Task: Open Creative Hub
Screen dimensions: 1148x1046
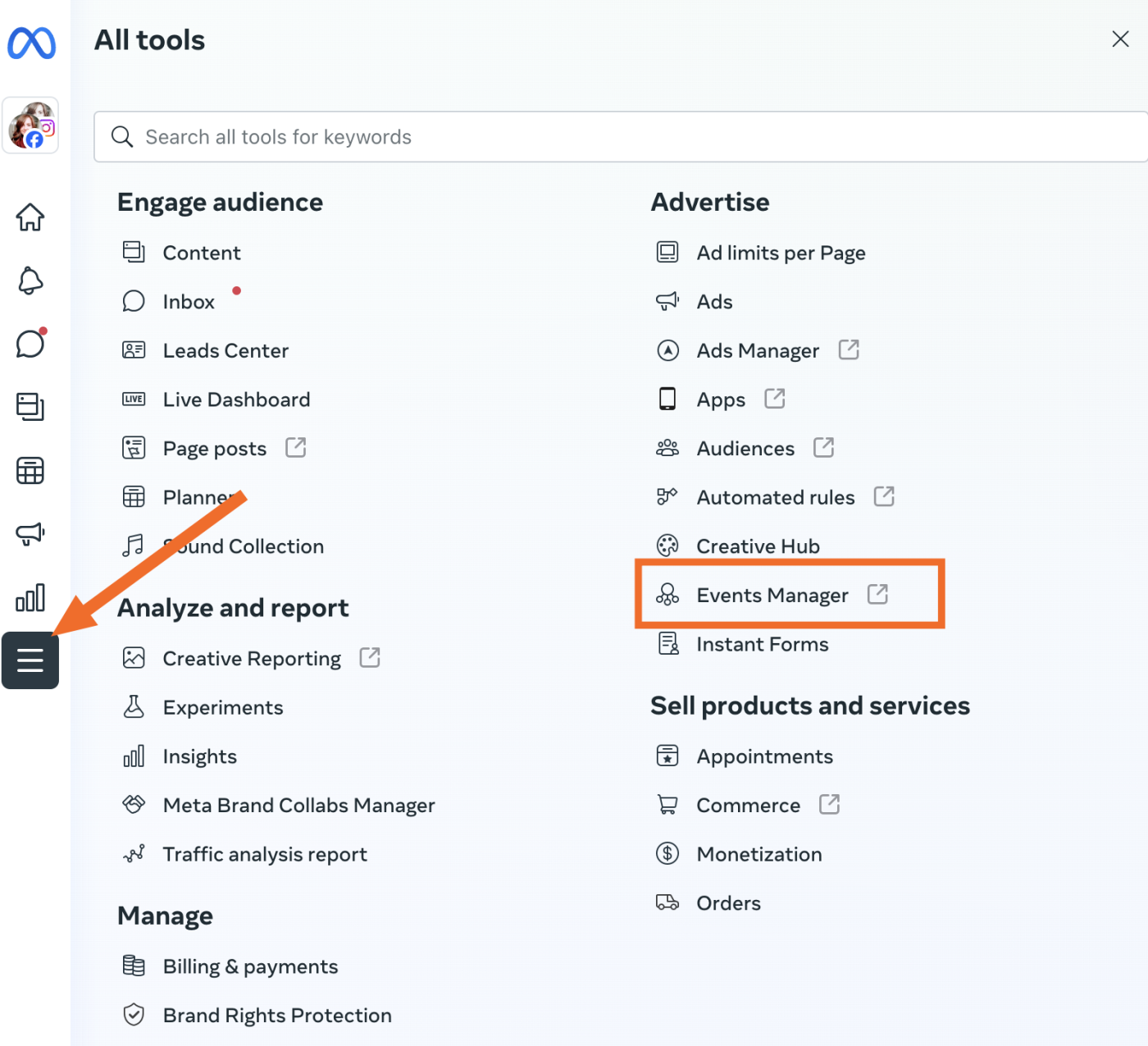Action: (758, 546)
